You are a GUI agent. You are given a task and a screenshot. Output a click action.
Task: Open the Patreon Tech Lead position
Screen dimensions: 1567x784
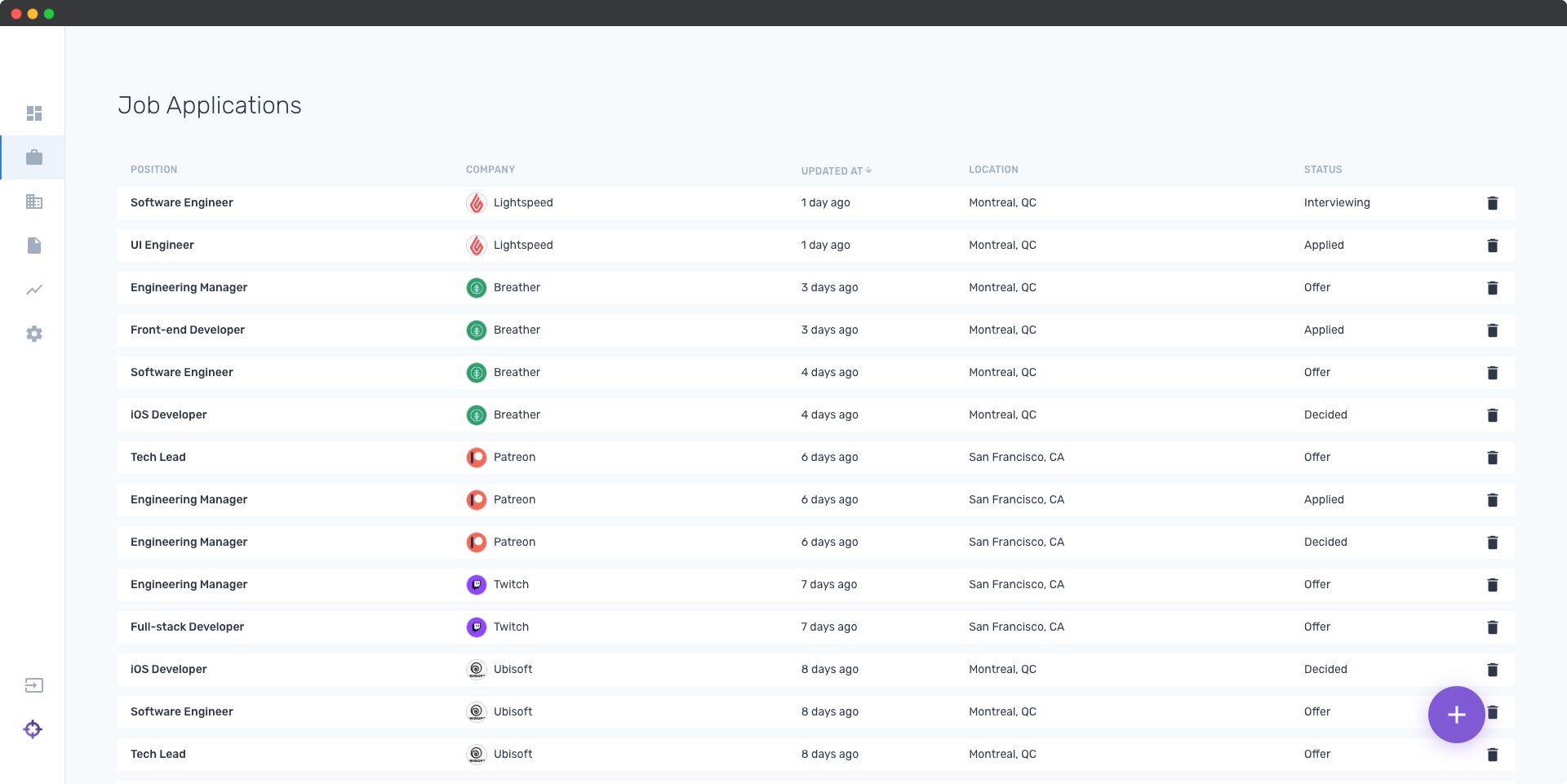tap(158, 457)
